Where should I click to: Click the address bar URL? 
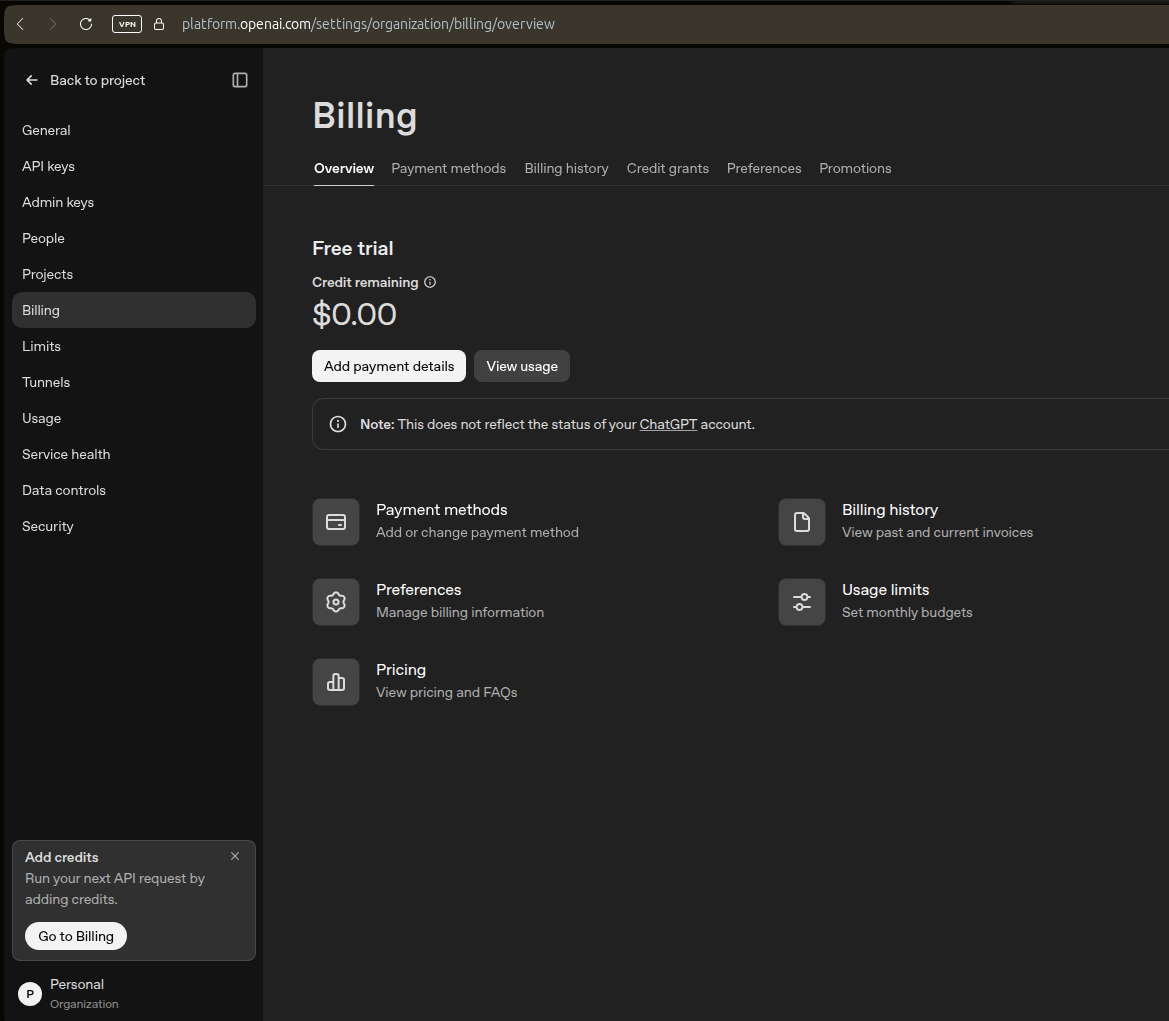(368, 24)
